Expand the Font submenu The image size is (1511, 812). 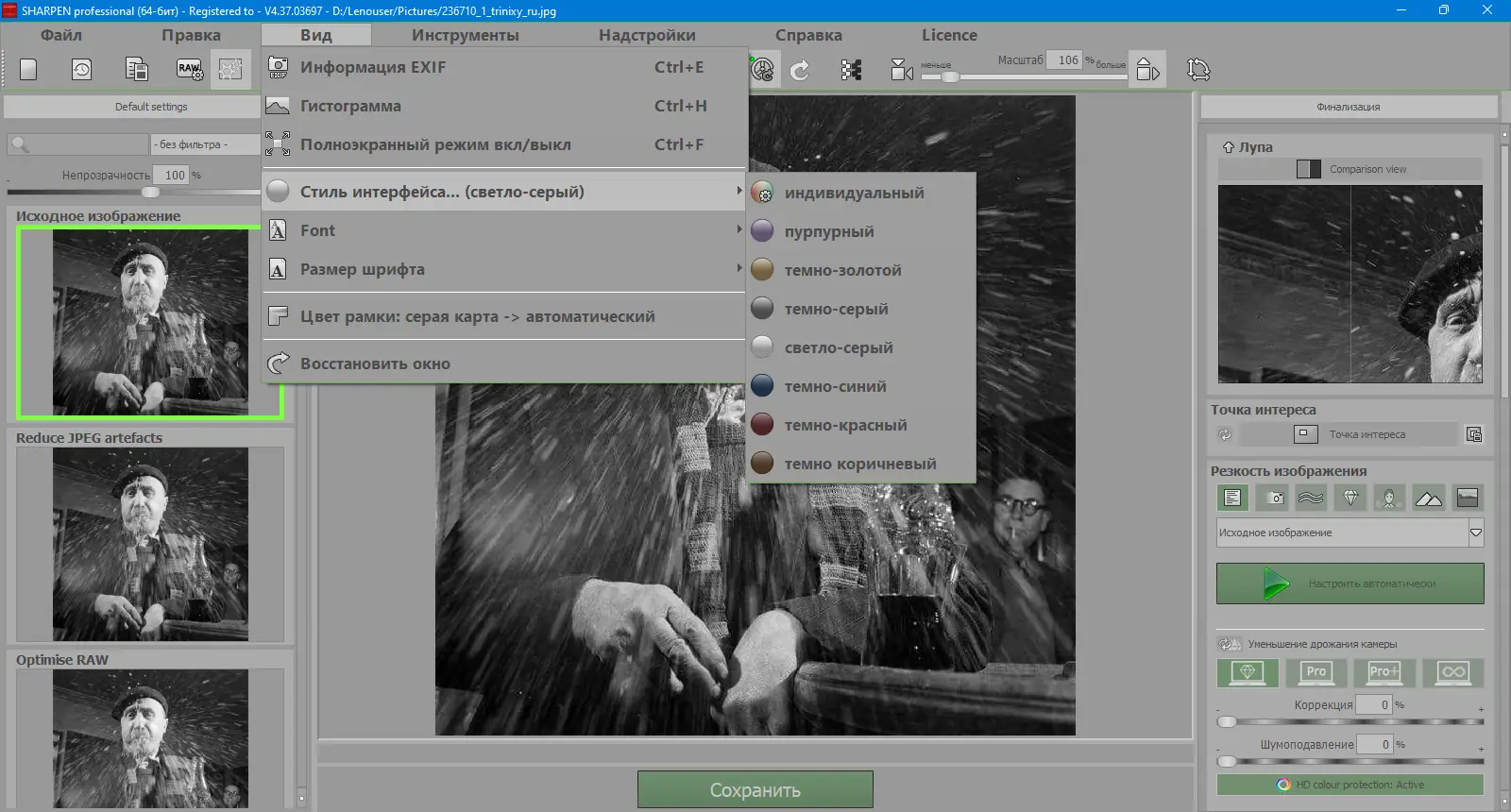(504, 230)
